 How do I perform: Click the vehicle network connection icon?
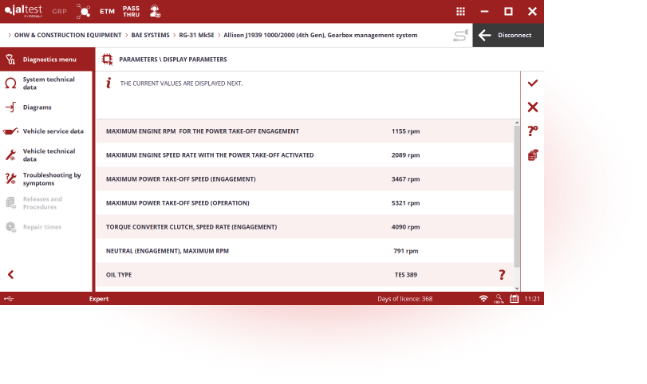point(83,12)
